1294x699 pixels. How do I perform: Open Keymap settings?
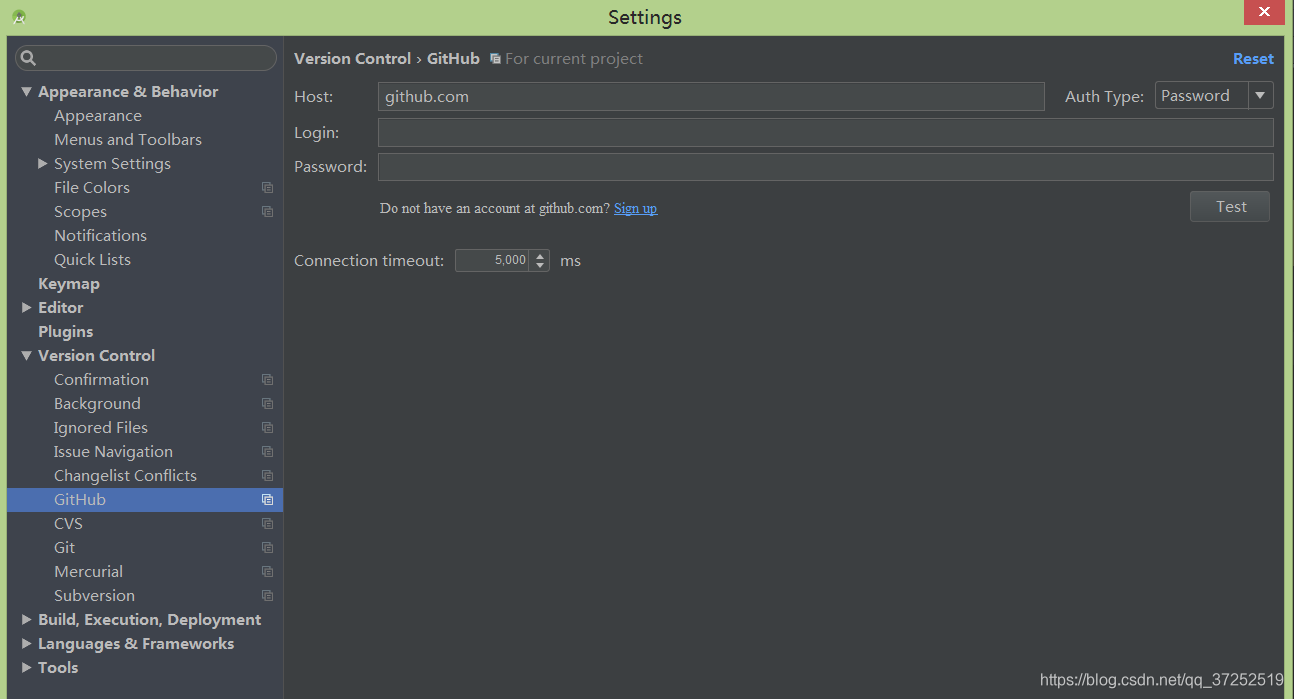tap(69, 284)
